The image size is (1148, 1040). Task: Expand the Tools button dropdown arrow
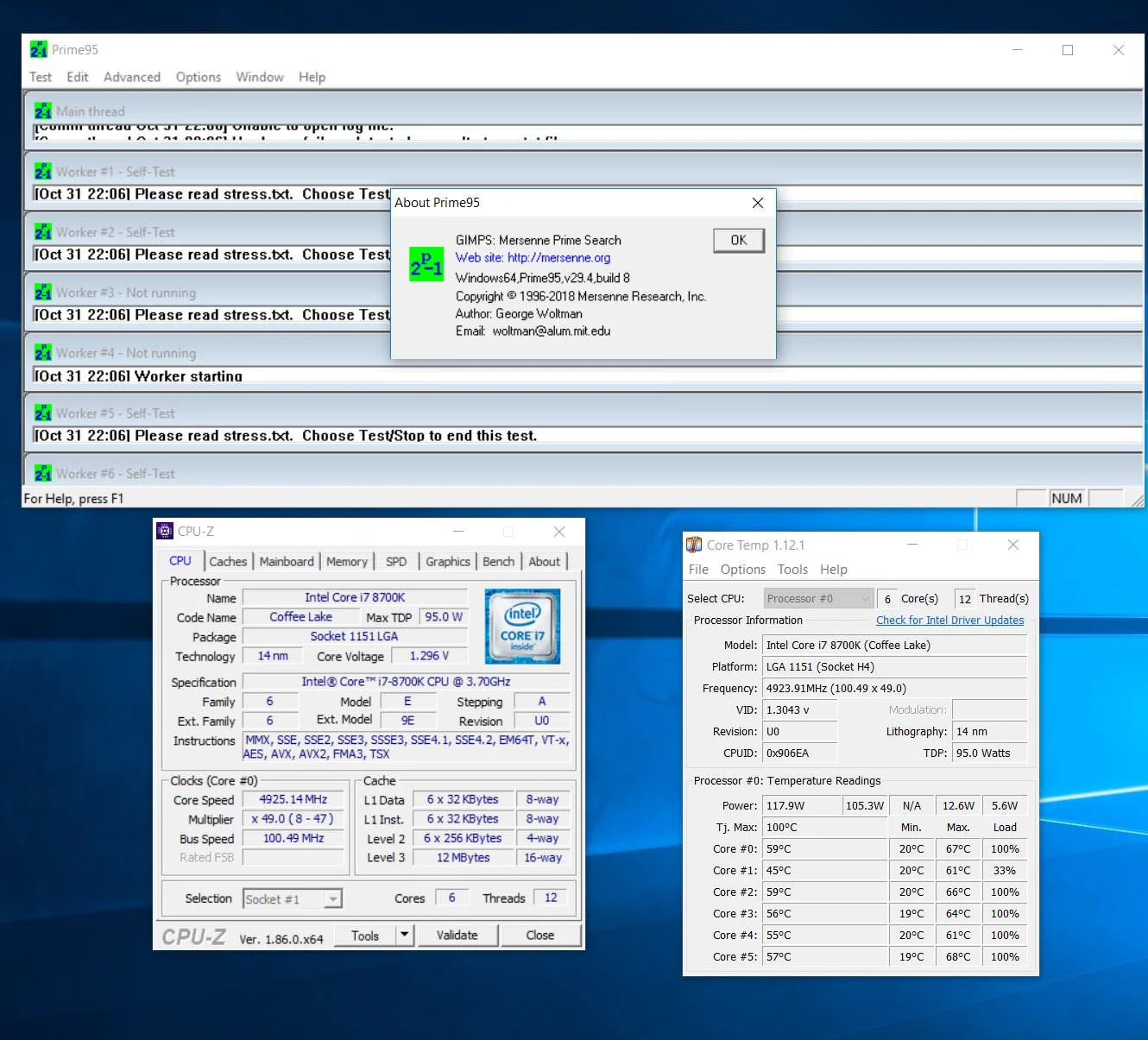[x=405, y=935]
